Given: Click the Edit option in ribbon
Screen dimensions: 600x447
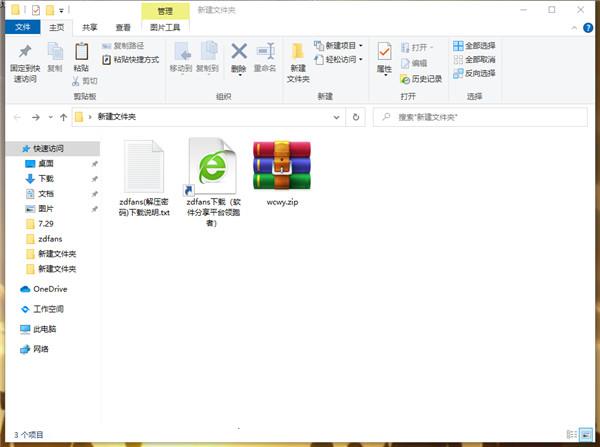Looking at the screenshot, I should click(414, 63).
